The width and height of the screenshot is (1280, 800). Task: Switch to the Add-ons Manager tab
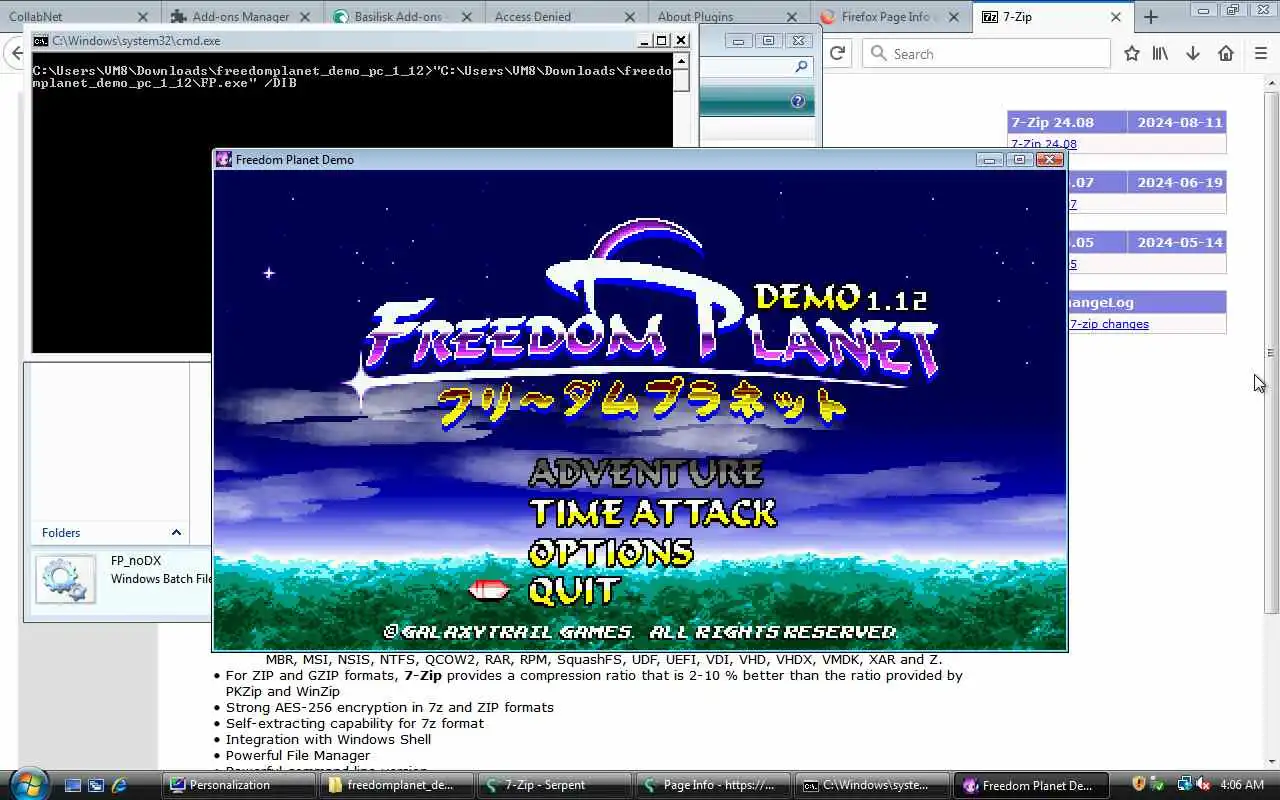pyautogui.click(x=241, y=17)
